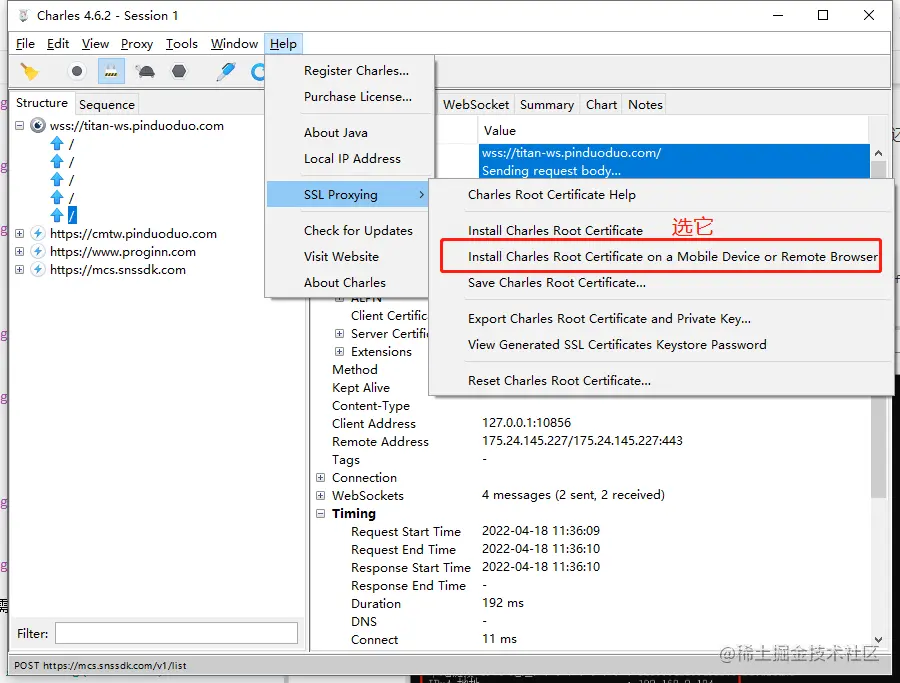Click the Filter input field
Screen dimensions: 900x683
176,633
